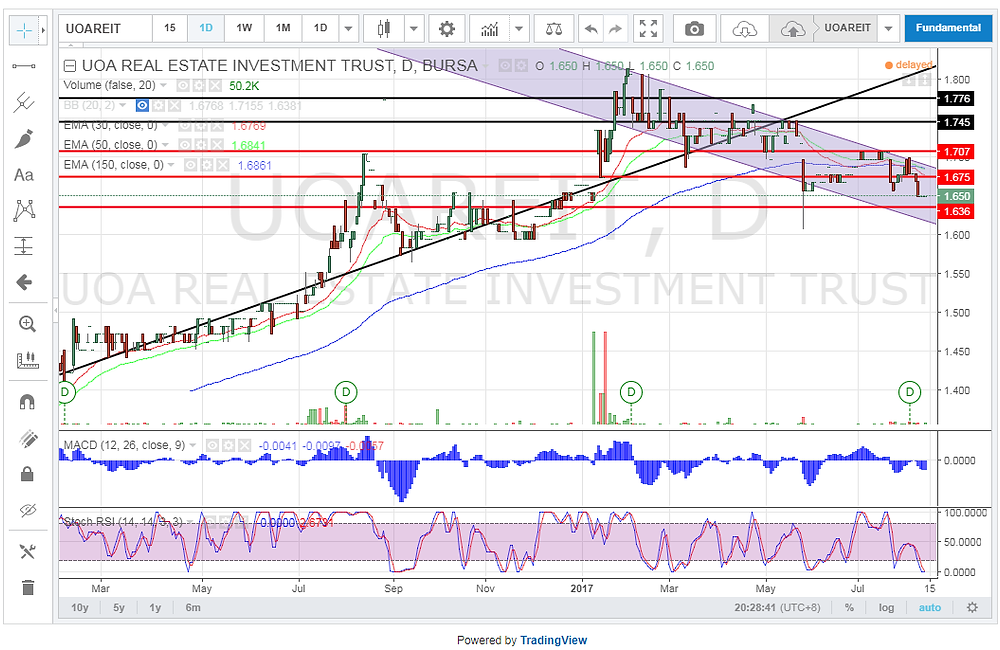This screenshot has height=650, width=1000.
Task: Select the long position measurement tool
Action: (x=24, y=246)
